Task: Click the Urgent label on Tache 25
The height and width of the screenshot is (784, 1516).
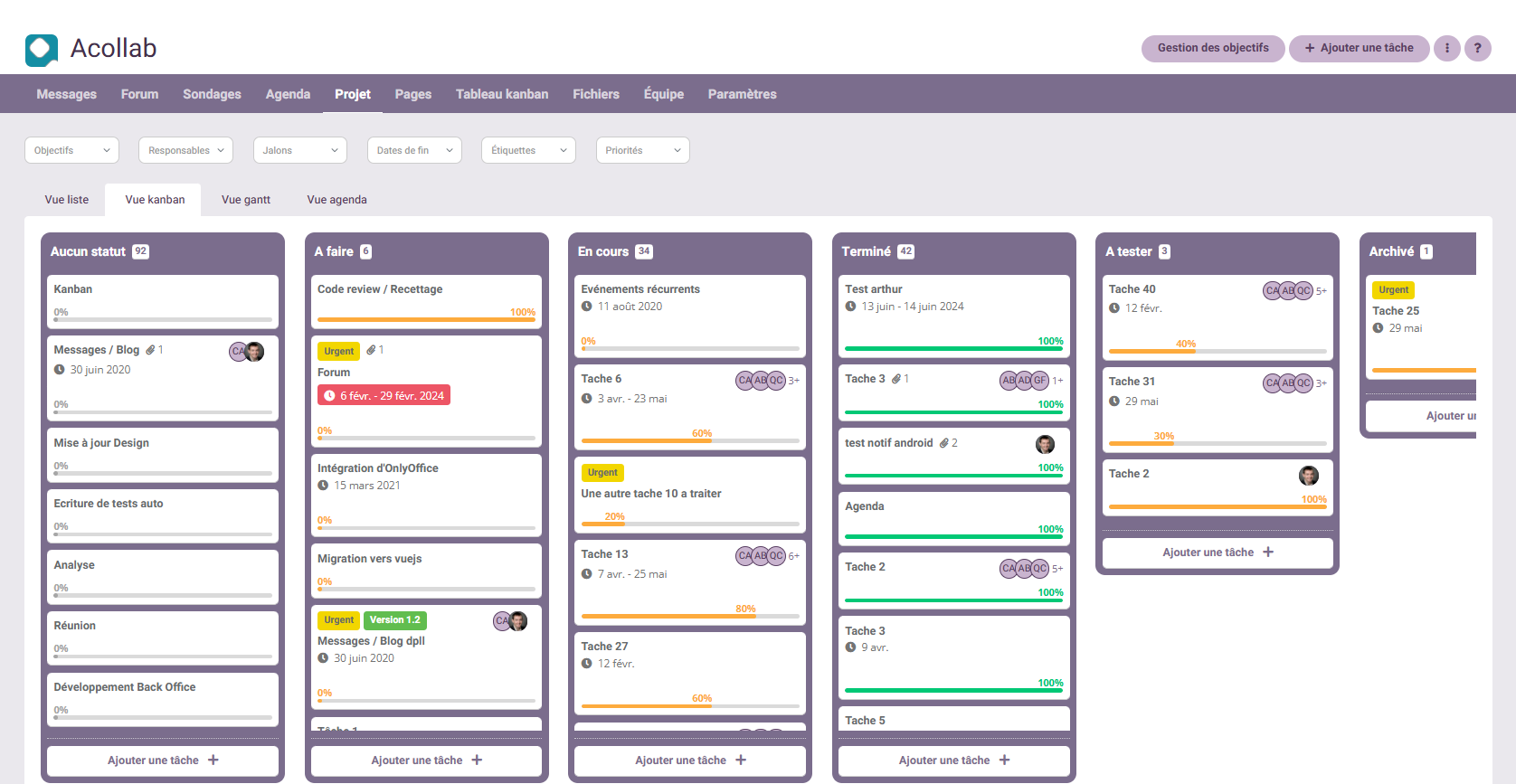Action: (x=1393, y=290)
